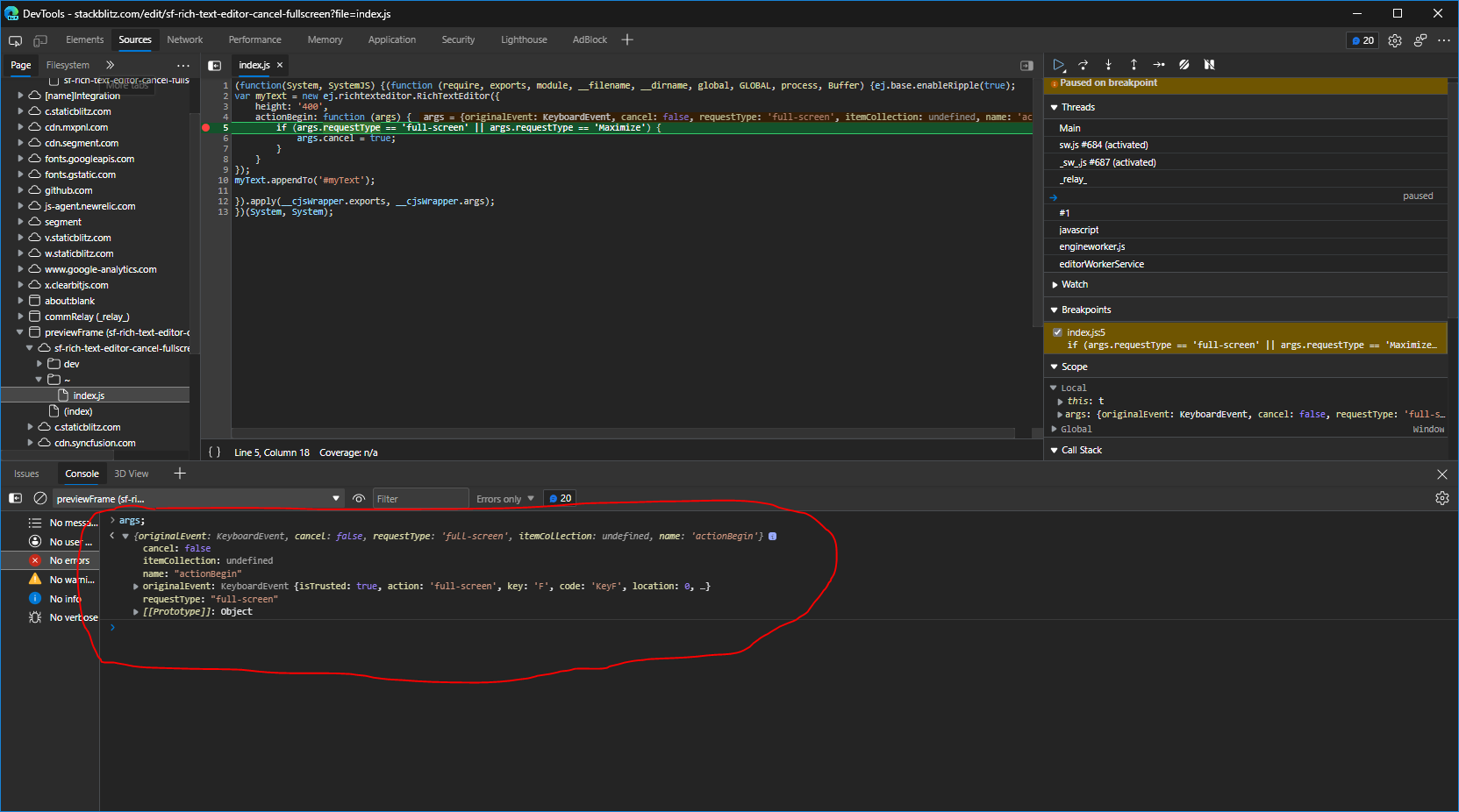1459x812 pixels.
Task: Open the Errors only log level dropdown
Action: [x=505, y=499]
